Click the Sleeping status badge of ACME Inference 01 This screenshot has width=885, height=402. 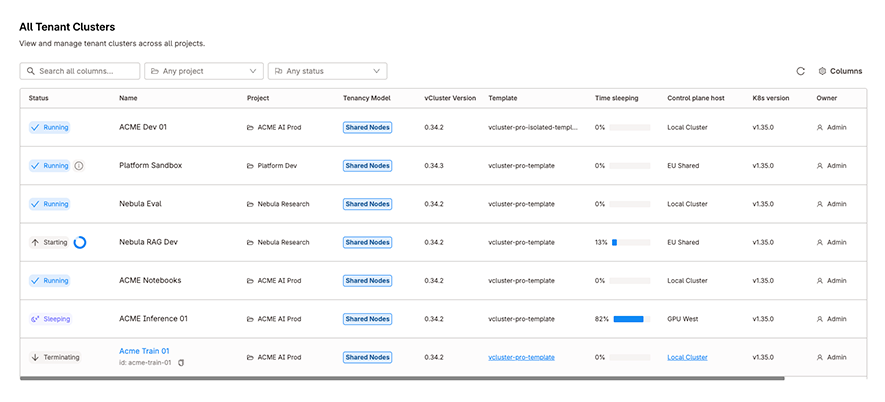coord(51,319)
